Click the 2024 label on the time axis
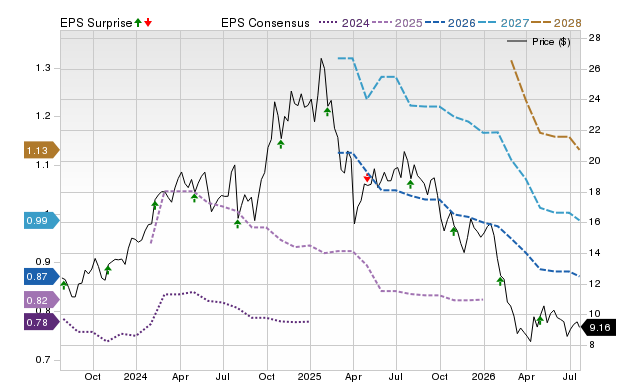 [x=136, y=376]
